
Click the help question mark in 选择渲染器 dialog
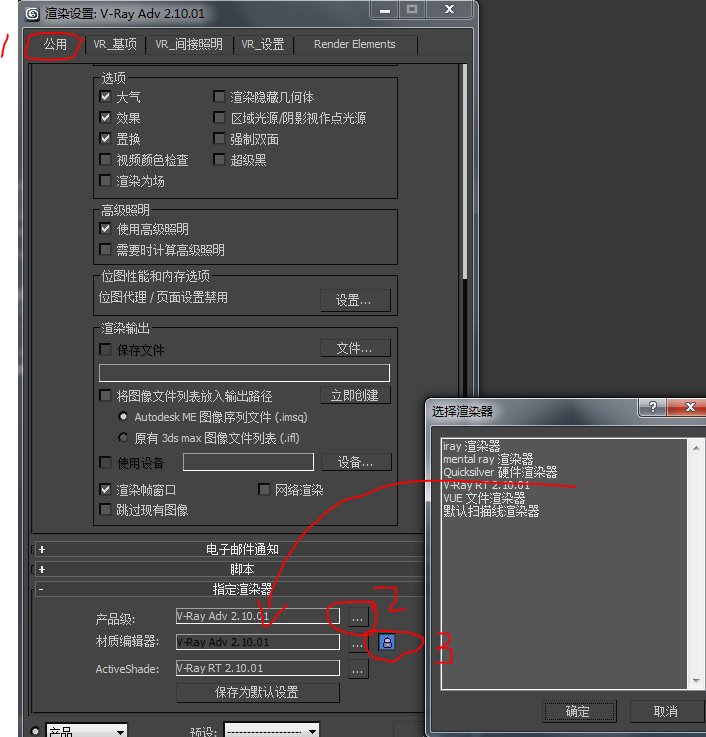(x=652, y=407)
